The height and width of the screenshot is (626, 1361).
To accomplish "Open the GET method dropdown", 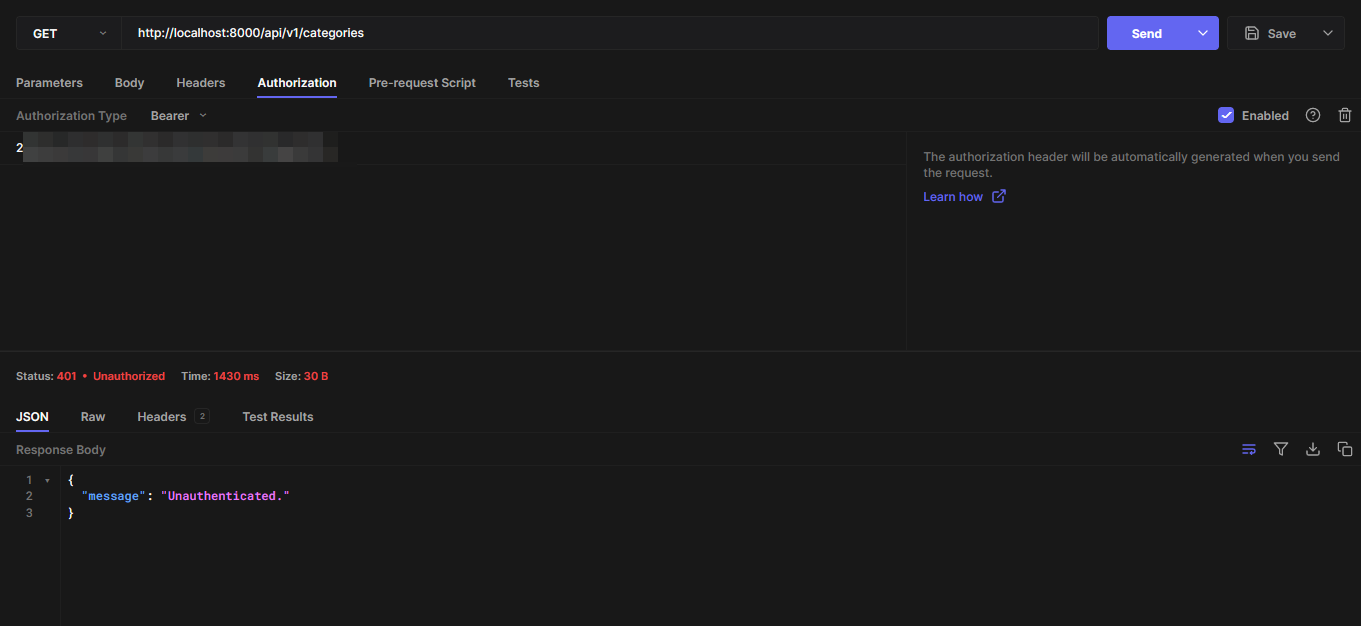I will click(68, 33).
